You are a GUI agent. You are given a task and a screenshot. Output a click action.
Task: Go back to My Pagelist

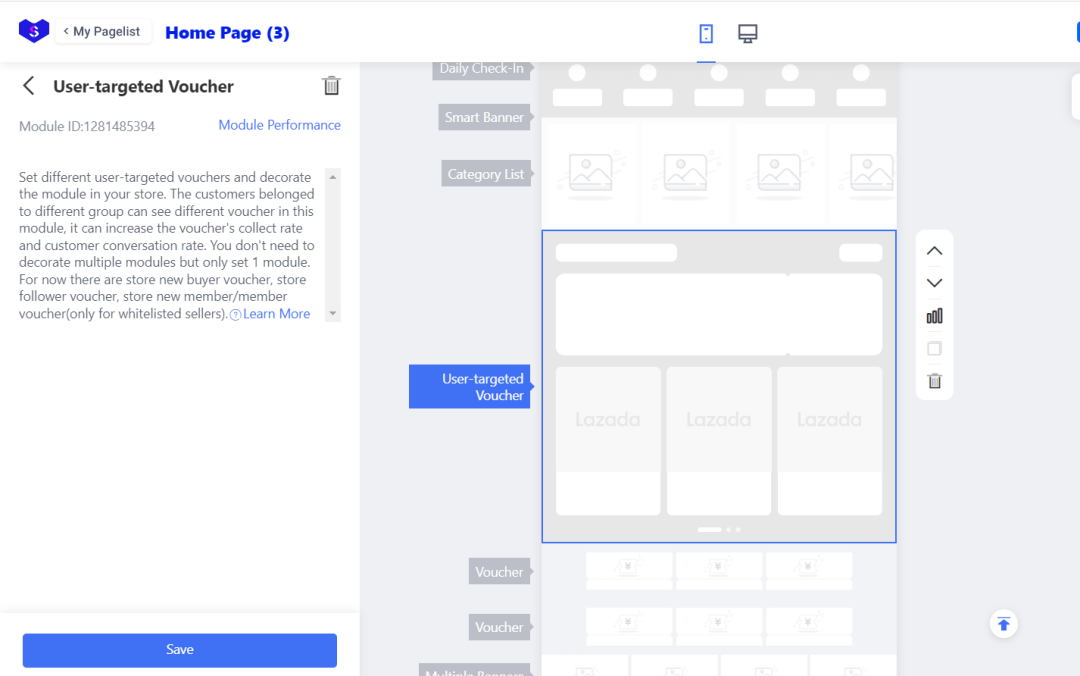(103, 32)
